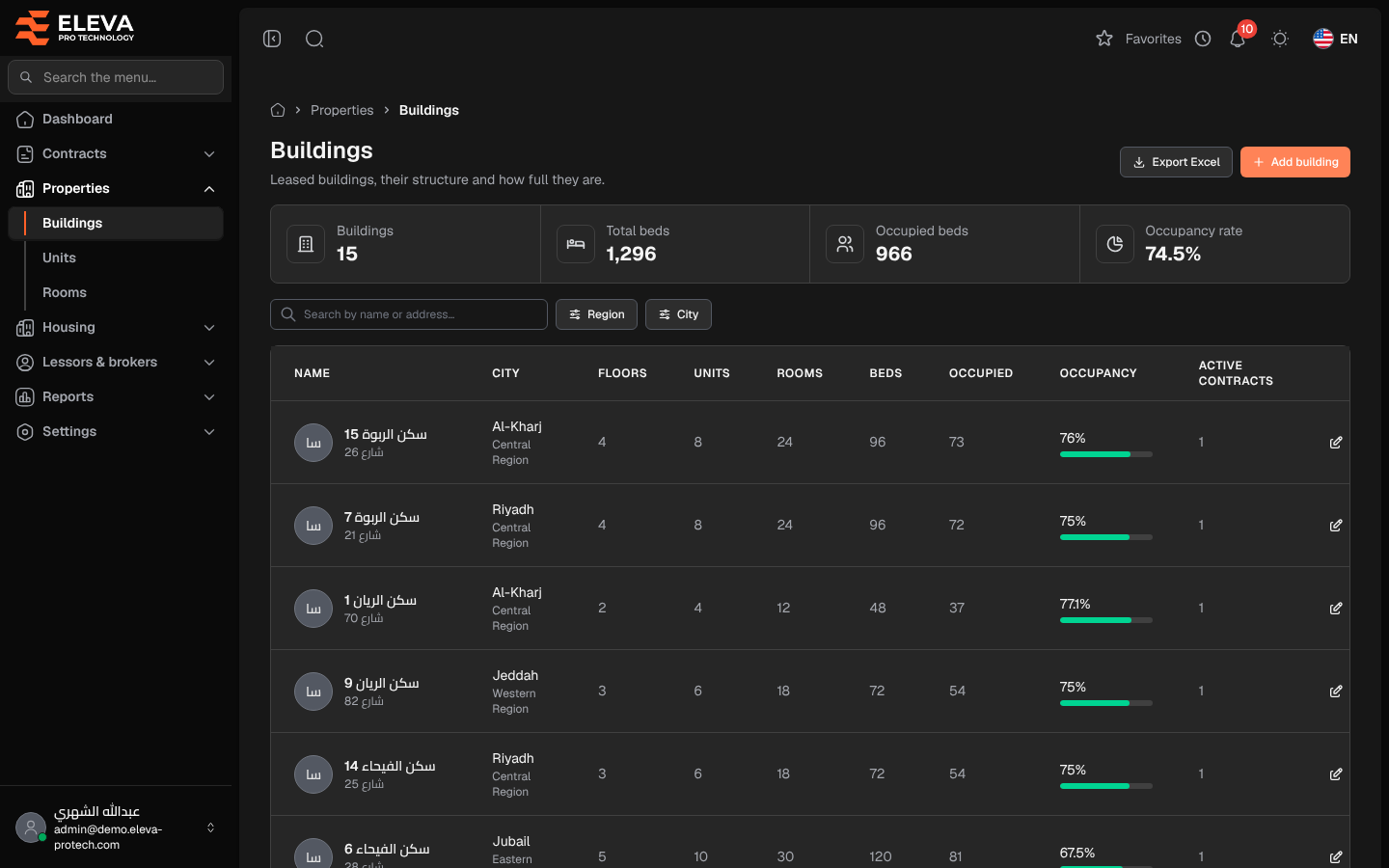Toggle light/dark theme sun icon
The height and width of the screenshot is (868, 1389).
(1280, 39)
